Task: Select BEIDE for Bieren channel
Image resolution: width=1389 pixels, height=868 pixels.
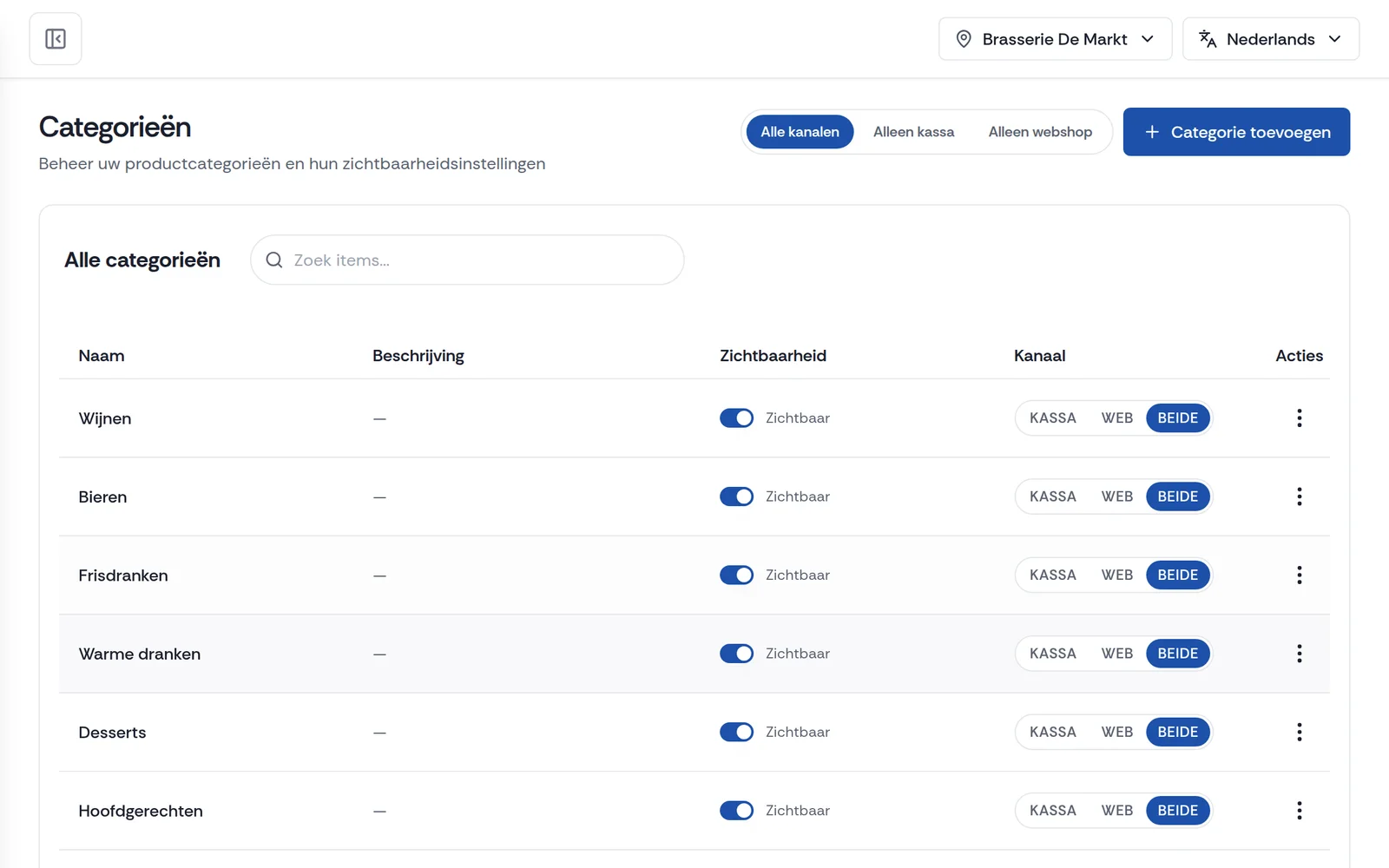Action: click(x=1178, y=496)
